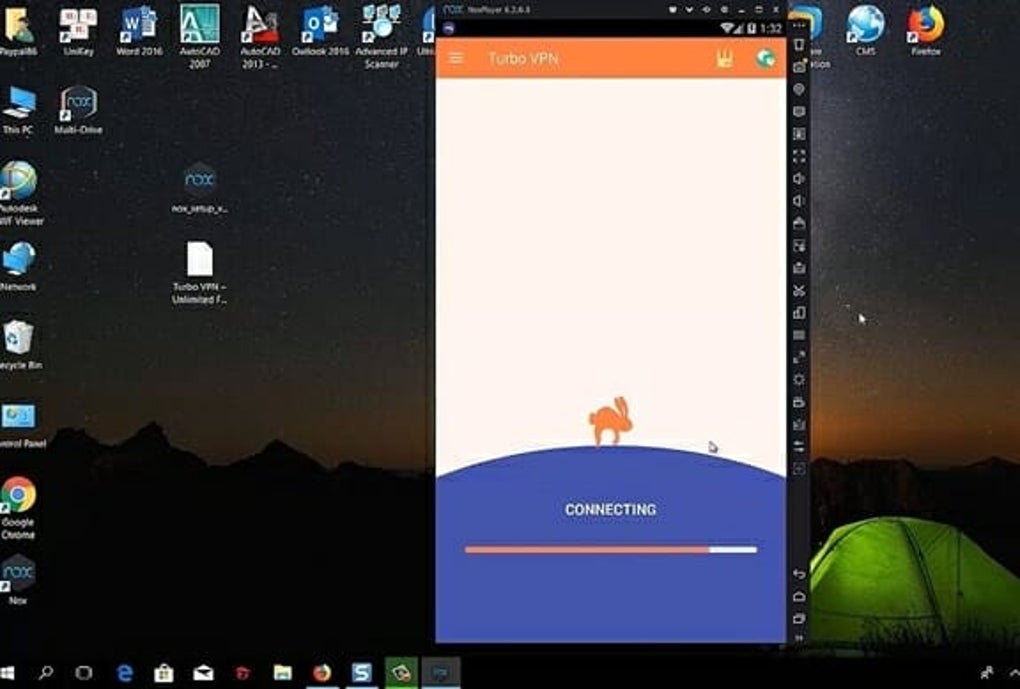Click the scissors icon in Nox sidebar
1020x689 pixels.
coord(799,290)
